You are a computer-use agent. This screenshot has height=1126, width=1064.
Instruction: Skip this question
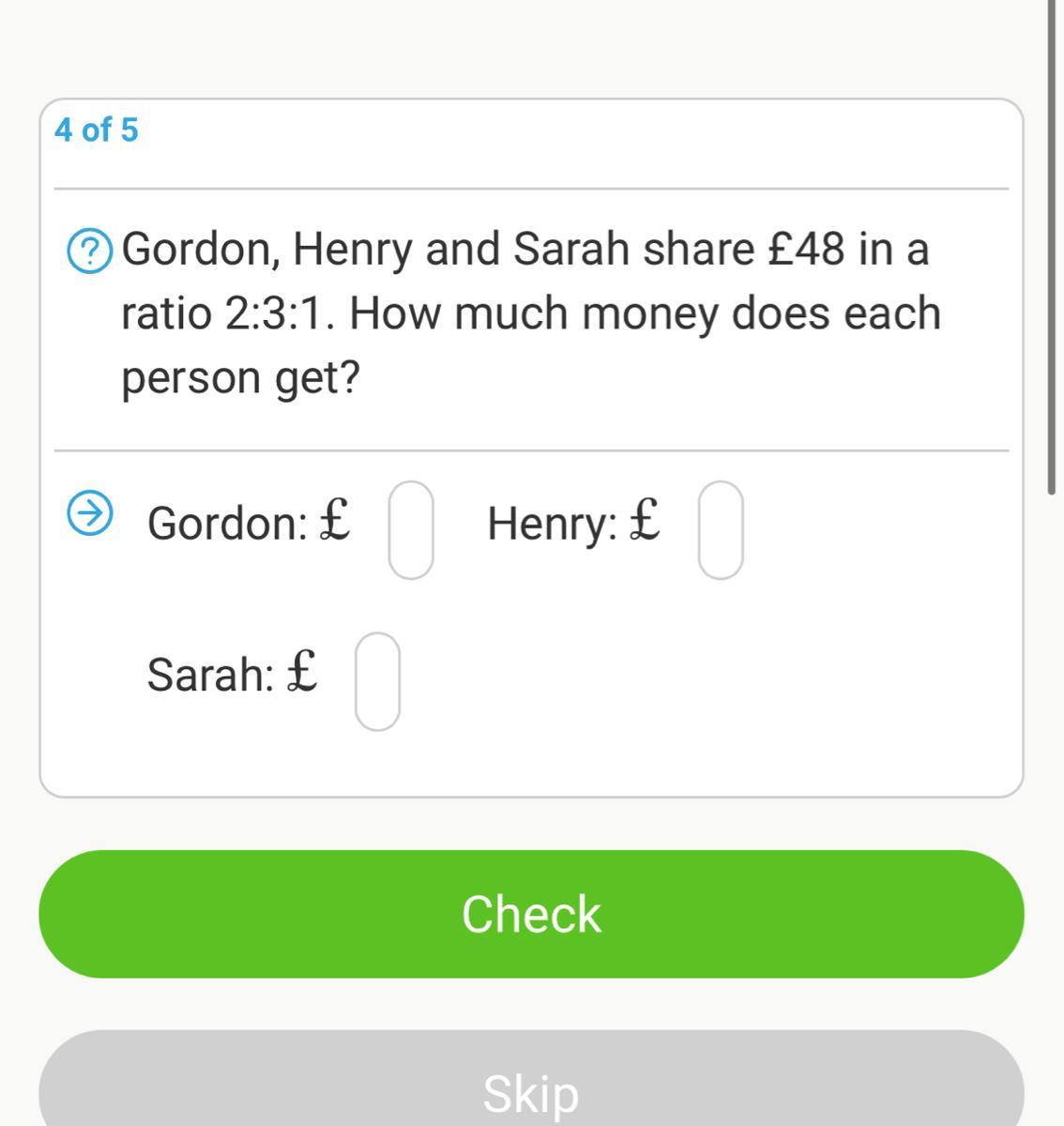tap(531, 1079)
